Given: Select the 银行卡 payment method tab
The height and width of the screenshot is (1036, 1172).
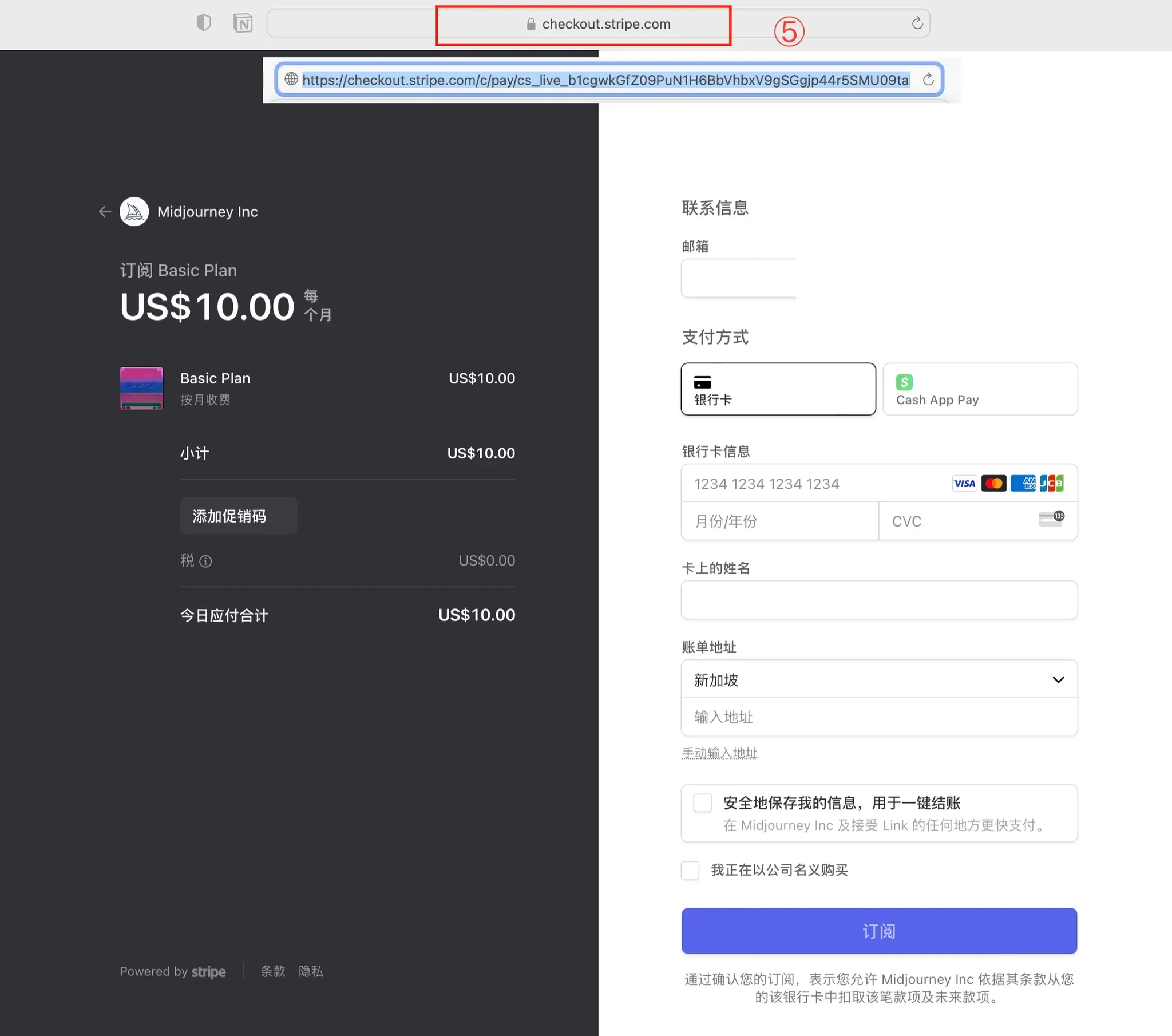Looking at the screenshot, I should pos(778,389).
